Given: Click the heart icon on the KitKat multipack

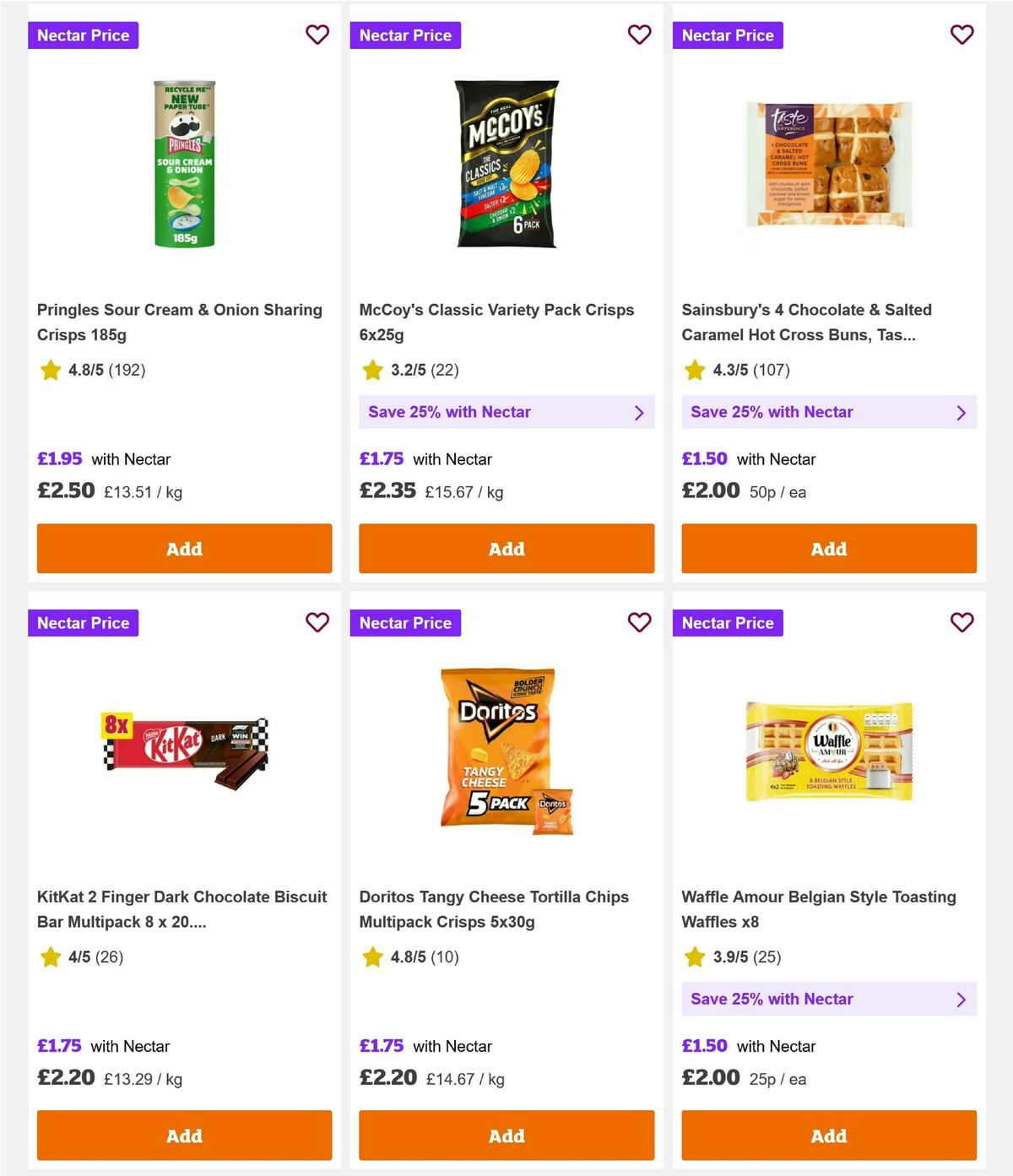Looking at the screenshot, I should coord(317,622).
